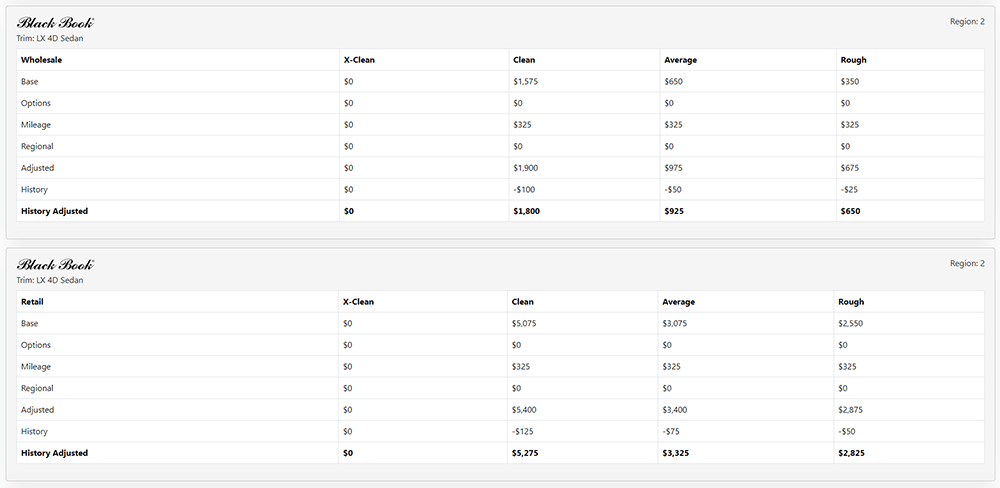Select the Wholesale Average adjusted value $975
The height and width of the screenshot is (488, 1000).
click(x=674, y=168)
